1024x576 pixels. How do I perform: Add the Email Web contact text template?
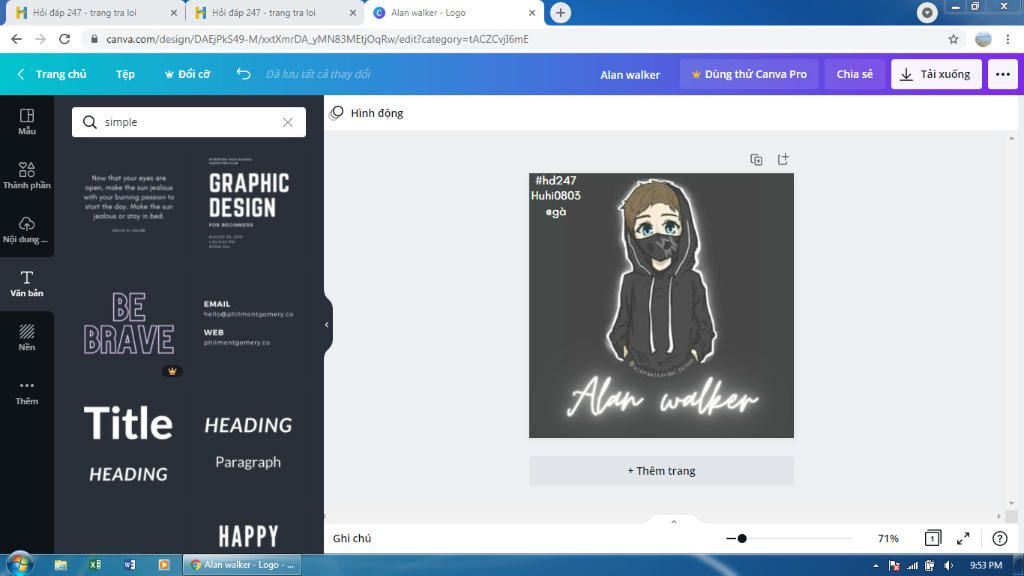pyautogui.click(x=249, y=323)
